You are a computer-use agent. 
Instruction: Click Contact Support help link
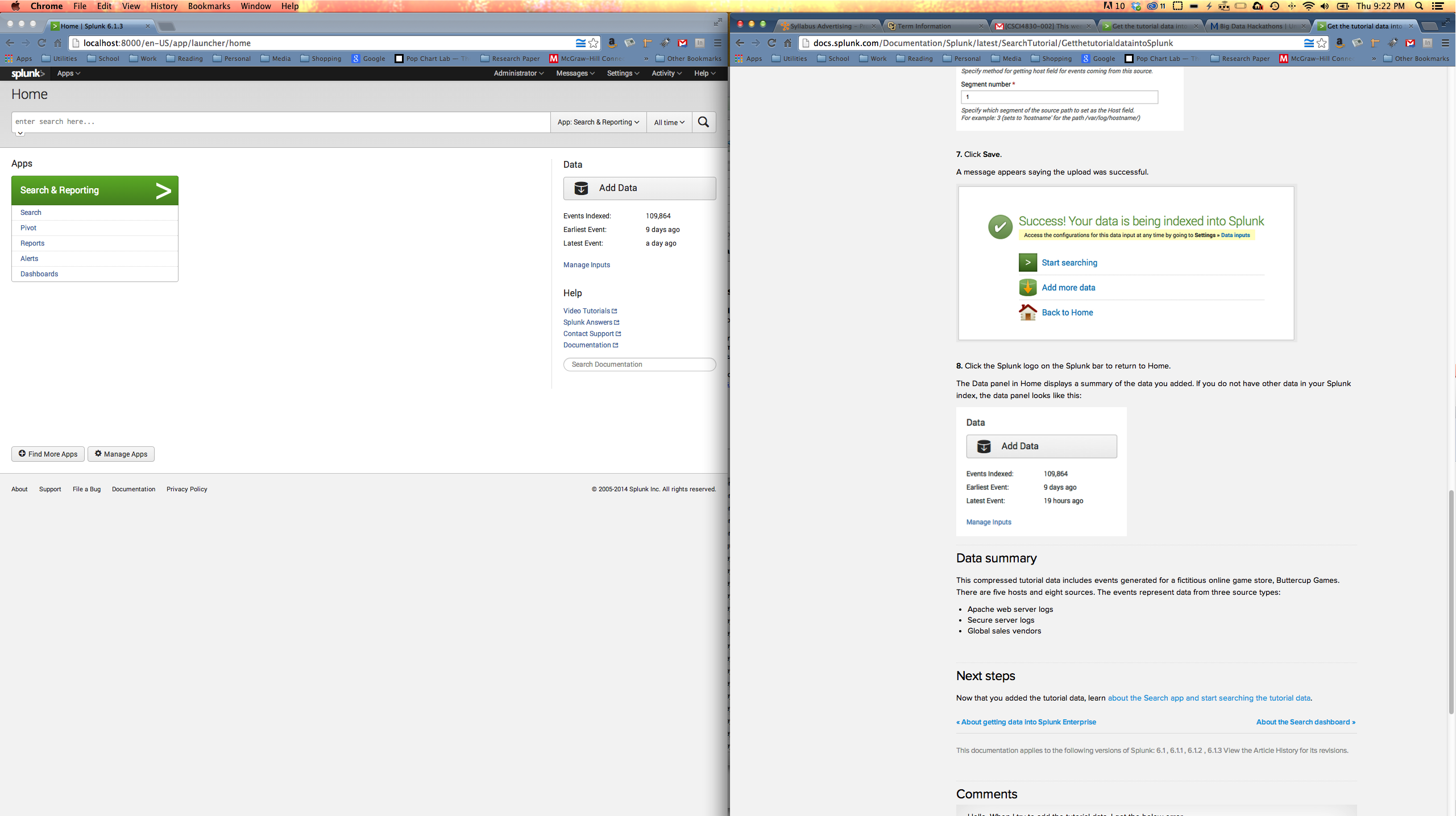(x=592, y=334)
